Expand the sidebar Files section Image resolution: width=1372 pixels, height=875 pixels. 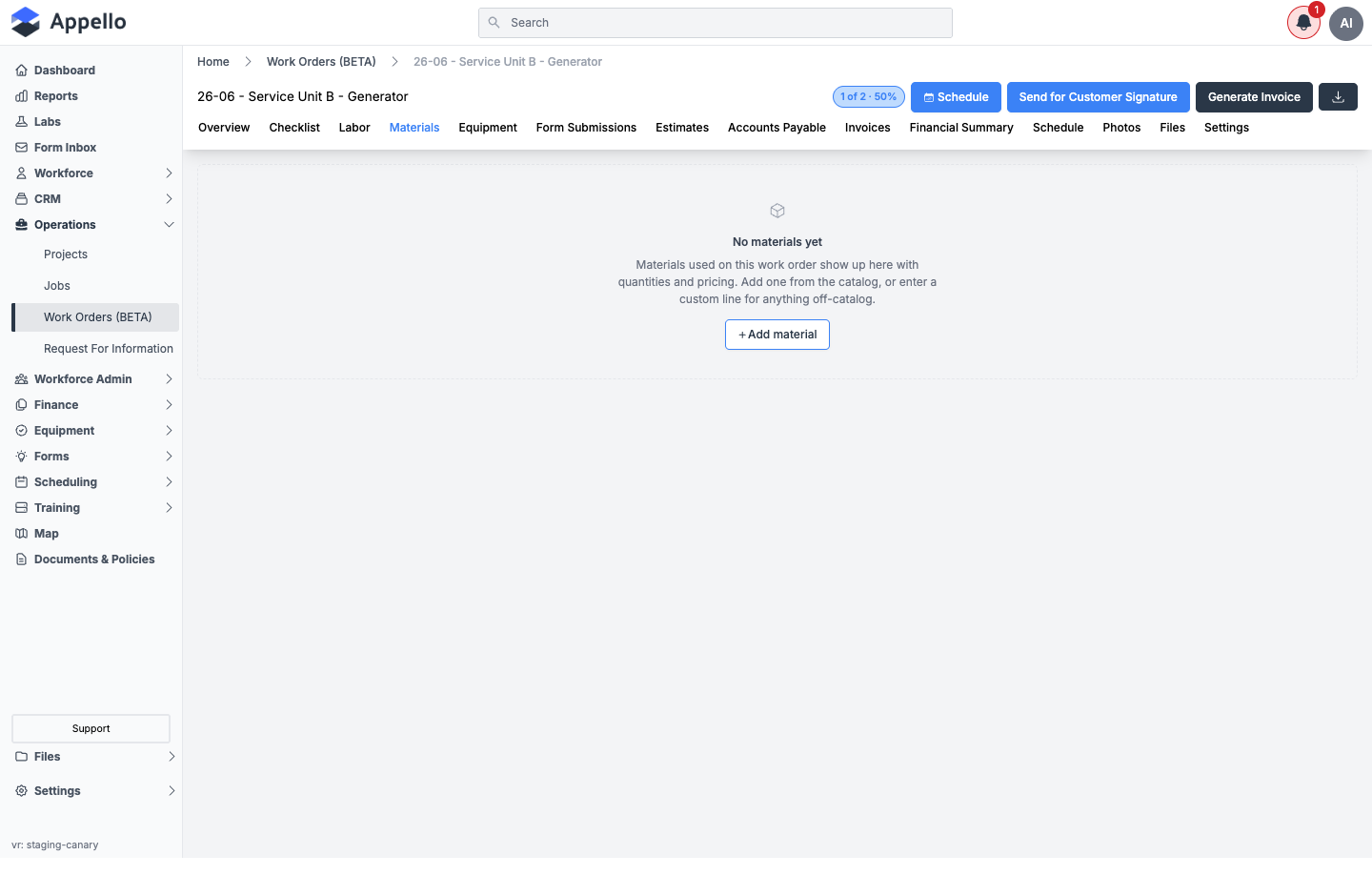click(x=95, y=757)
